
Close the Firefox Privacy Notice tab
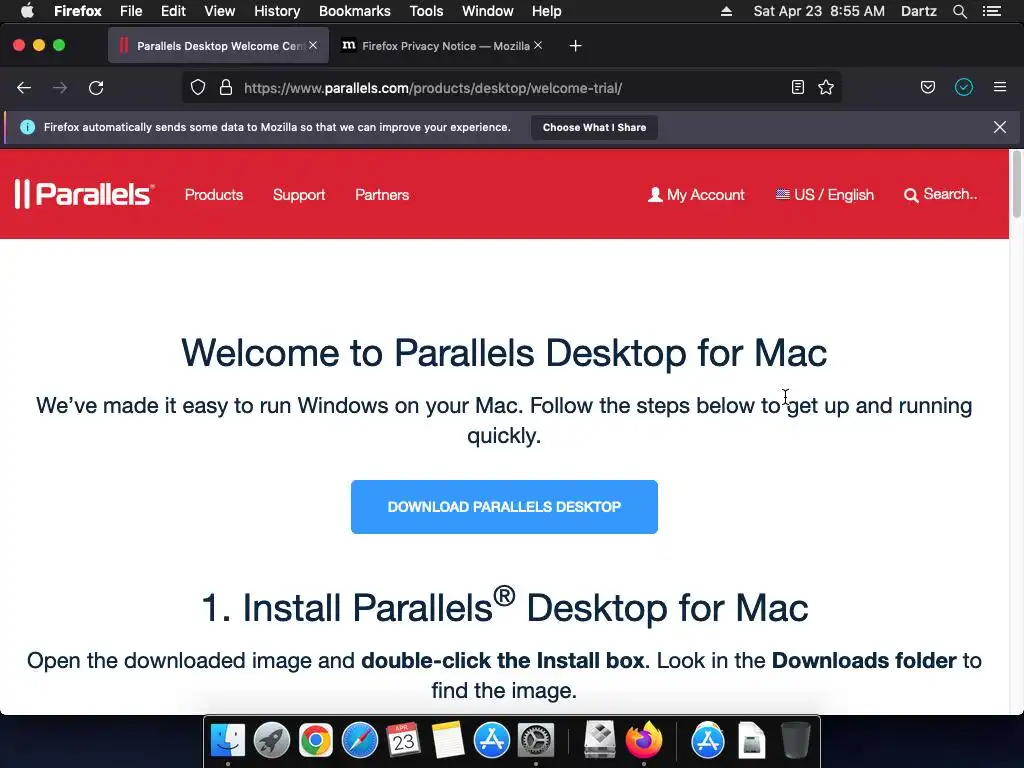[x=538, y=45]
